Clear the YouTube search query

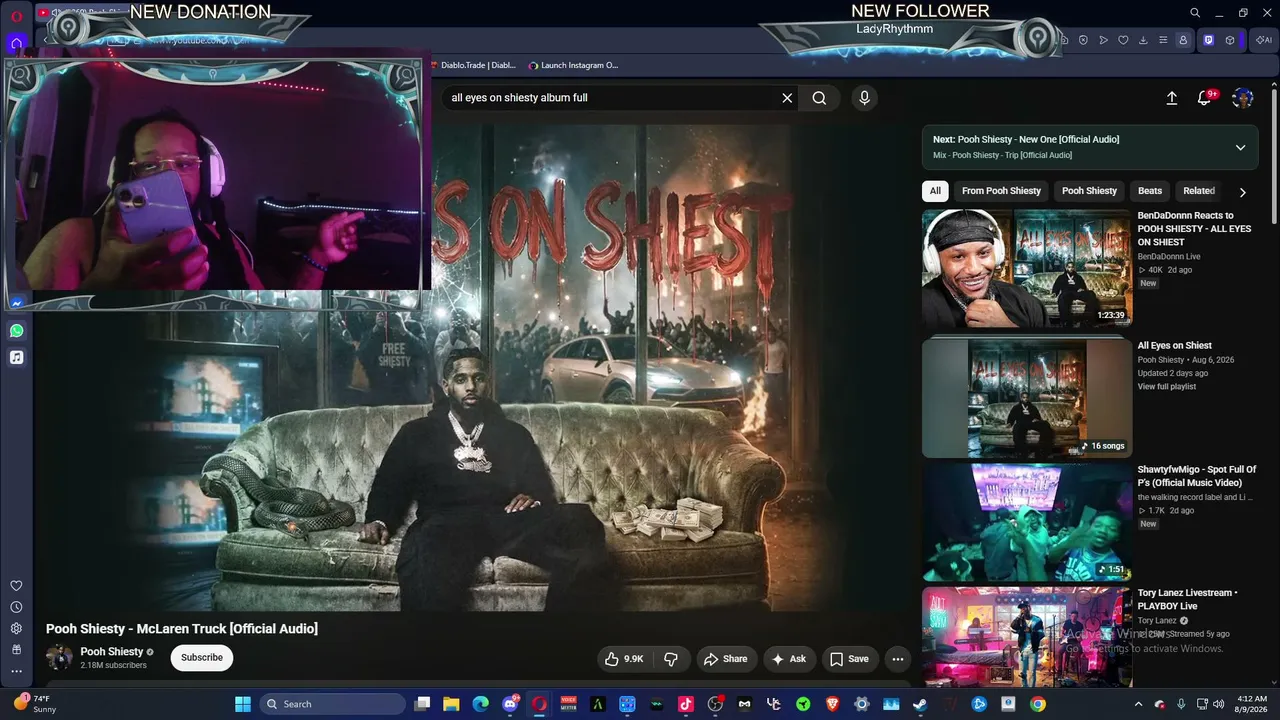787,98
